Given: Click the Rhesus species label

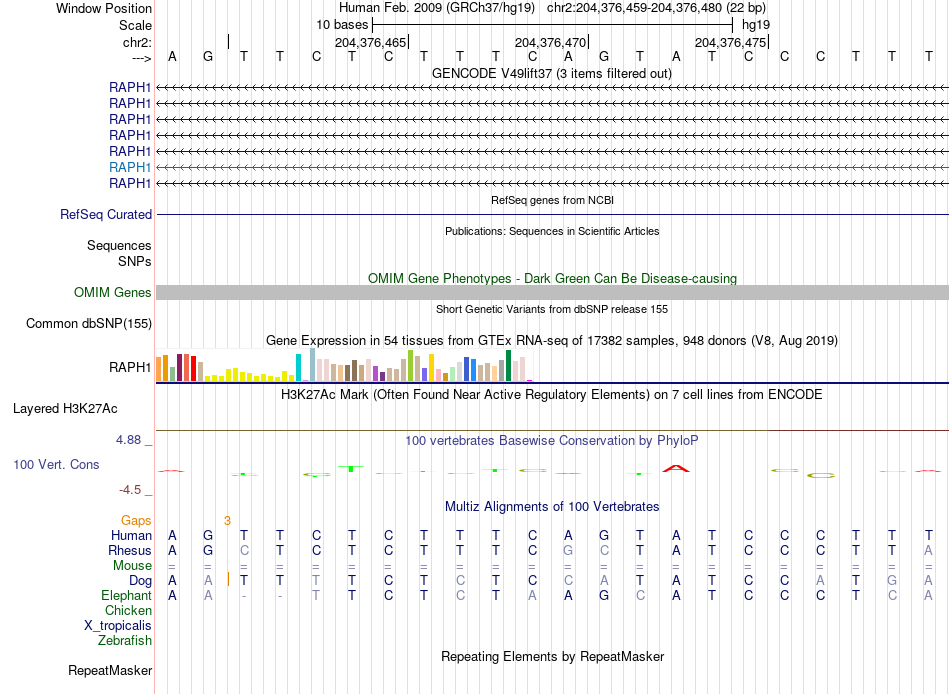Looking at the screenshot, I should tap(130, 551).
